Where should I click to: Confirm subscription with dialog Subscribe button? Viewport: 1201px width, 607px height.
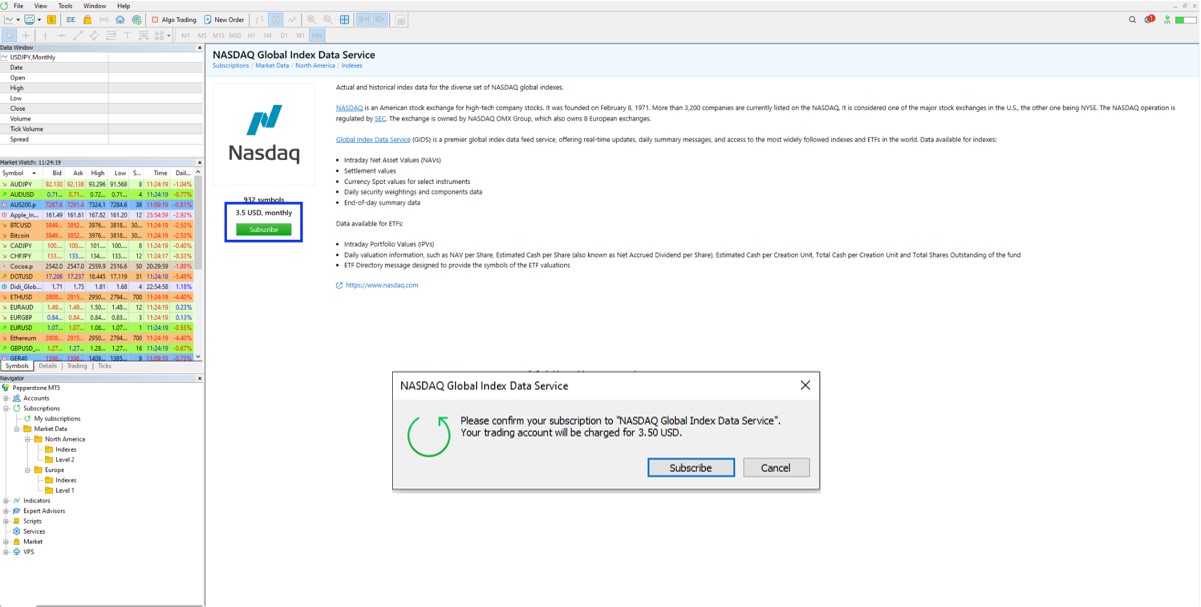tap(690, 467)
